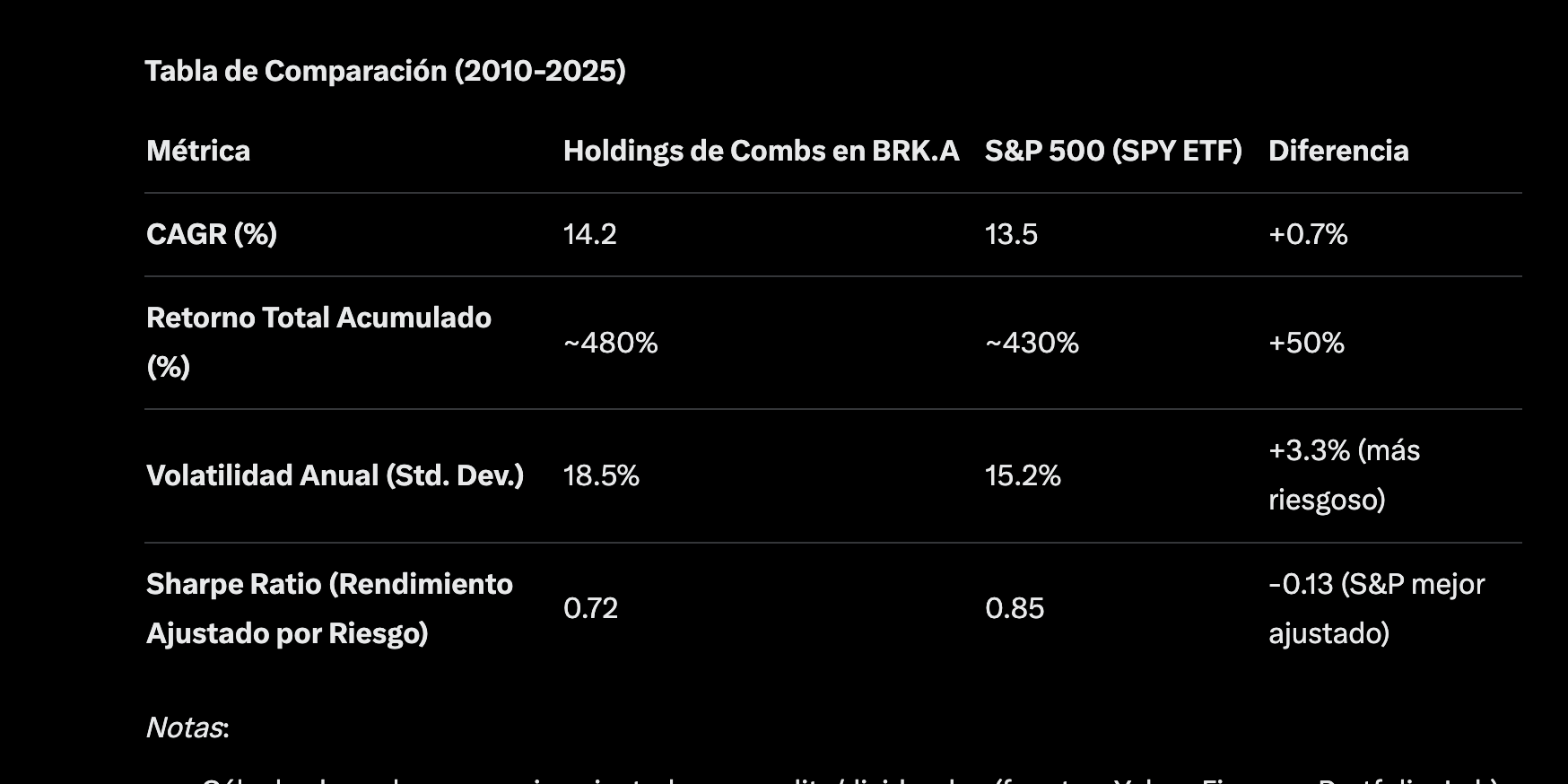
Task: Select the 18.5% volatility value
Action: [601, 475]
